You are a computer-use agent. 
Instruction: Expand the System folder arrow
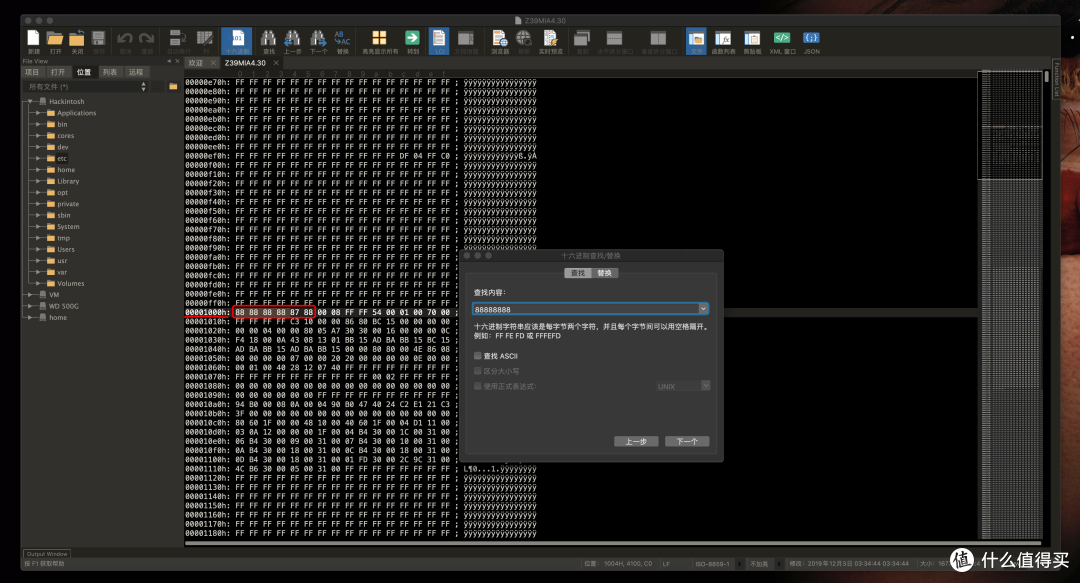(39, 227)
